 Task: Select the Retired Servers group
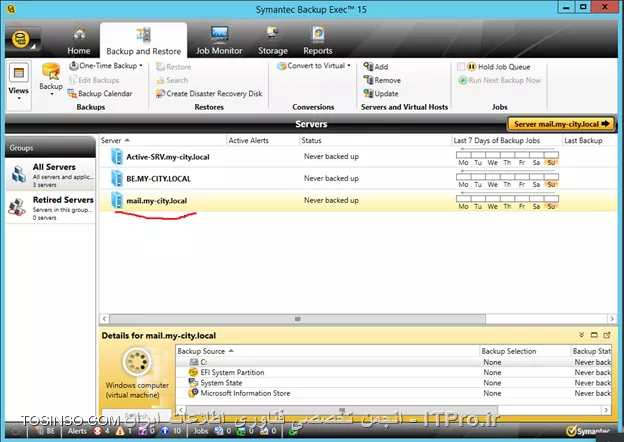pos(50,208)
